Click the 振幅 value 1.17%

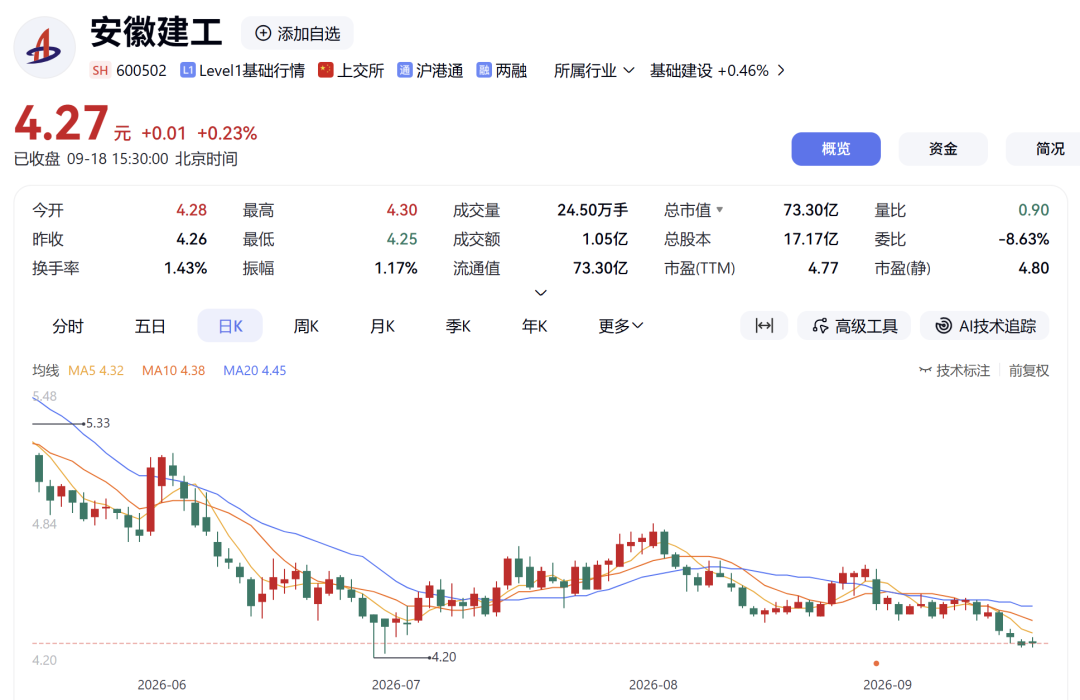coord(396,268)
